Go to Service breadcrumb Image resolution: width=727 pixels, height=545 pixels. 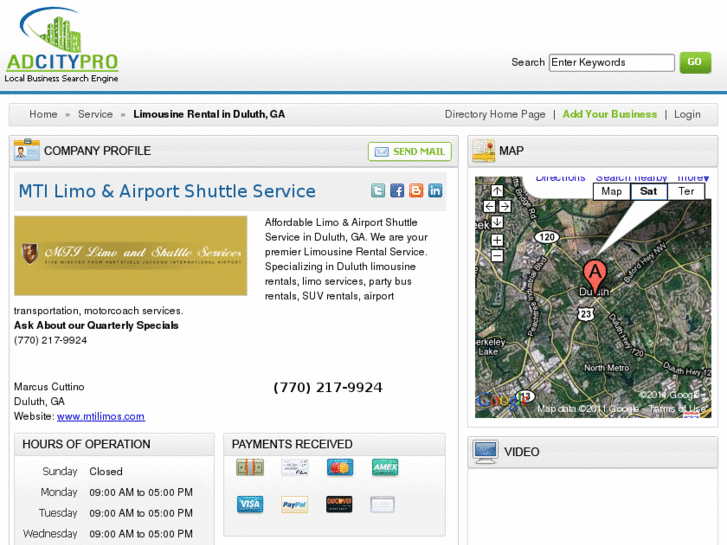tap(95, 114)
